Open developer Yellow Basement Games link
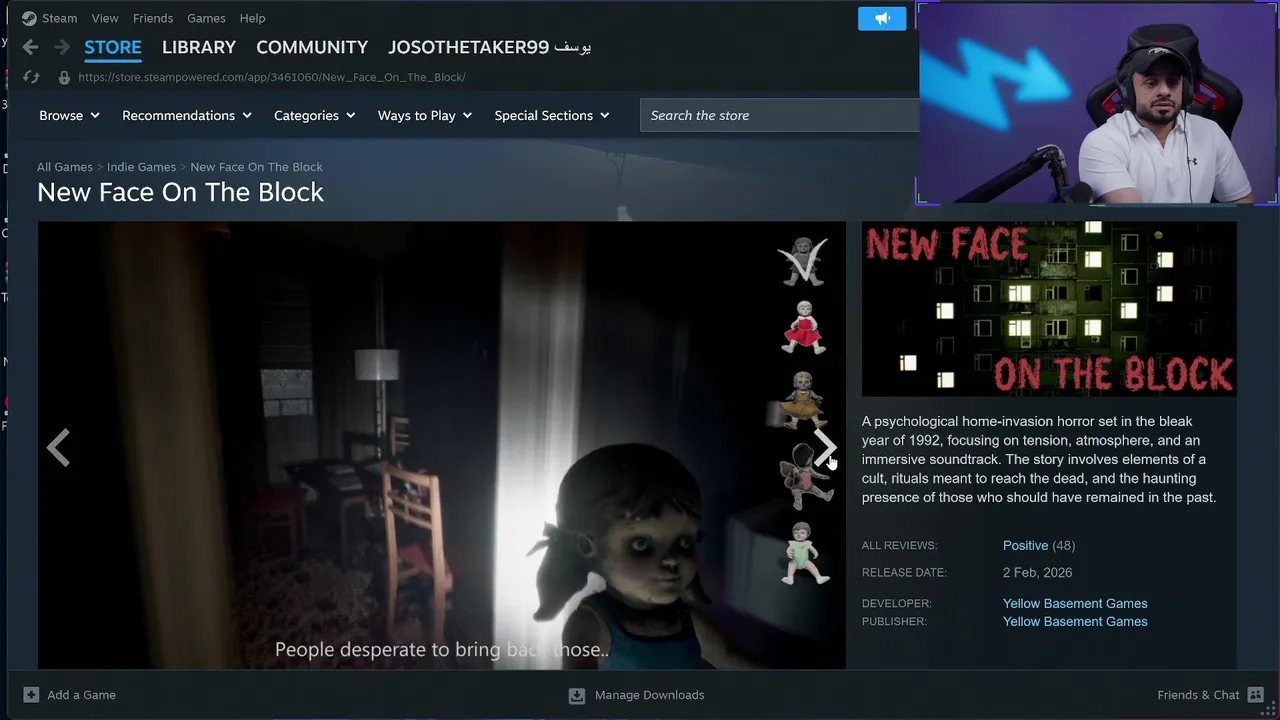1280x720 pixels. (1075, 603)
